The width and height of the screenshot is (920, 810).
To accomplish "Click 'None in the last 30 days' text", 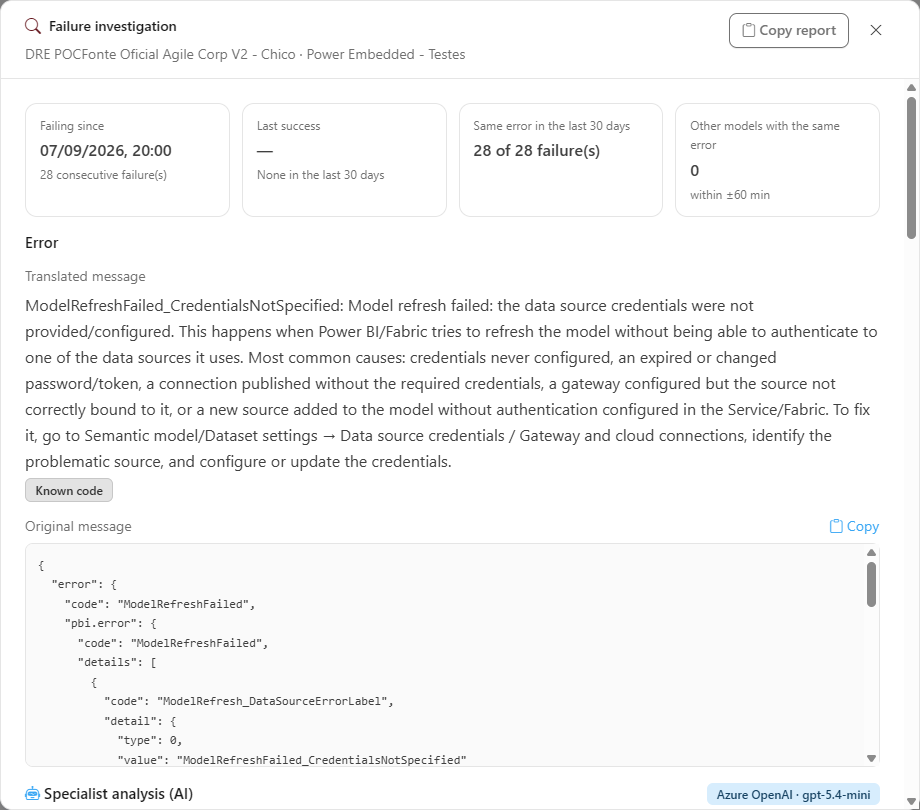I will coord(320,175).
